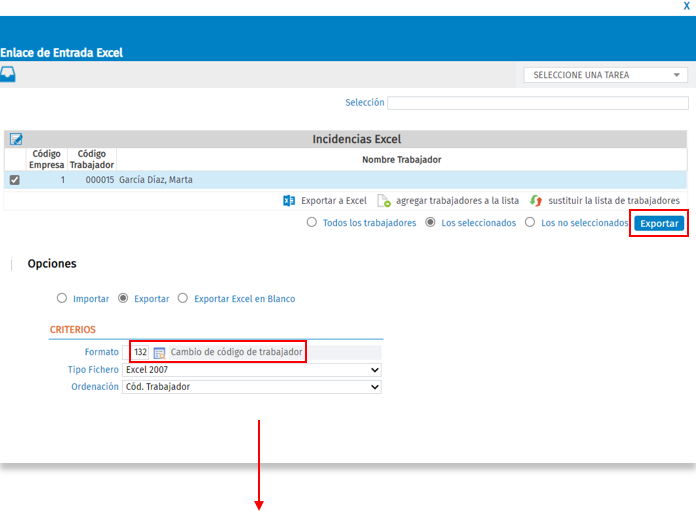Click the Opciones section heading
Viewport: 696px width, 518px height.
pos(52,264)
